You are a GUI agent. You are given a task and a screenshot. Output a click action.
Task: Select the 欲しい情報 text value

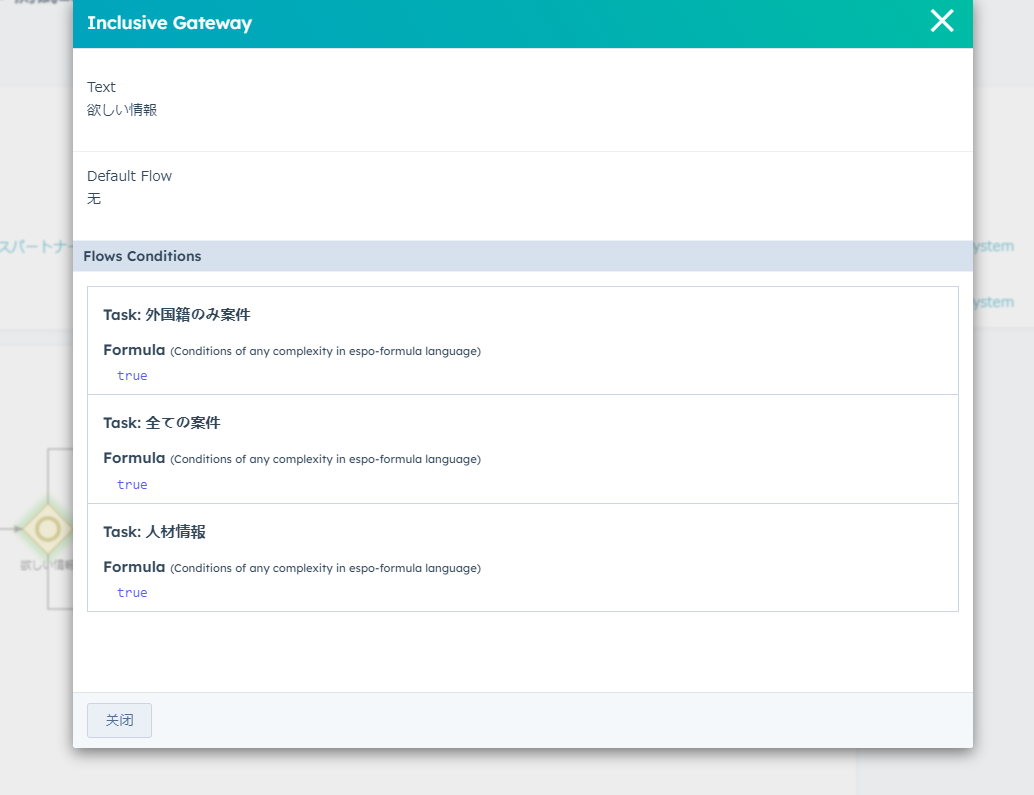pyautogui.click(x=122, y=110)
